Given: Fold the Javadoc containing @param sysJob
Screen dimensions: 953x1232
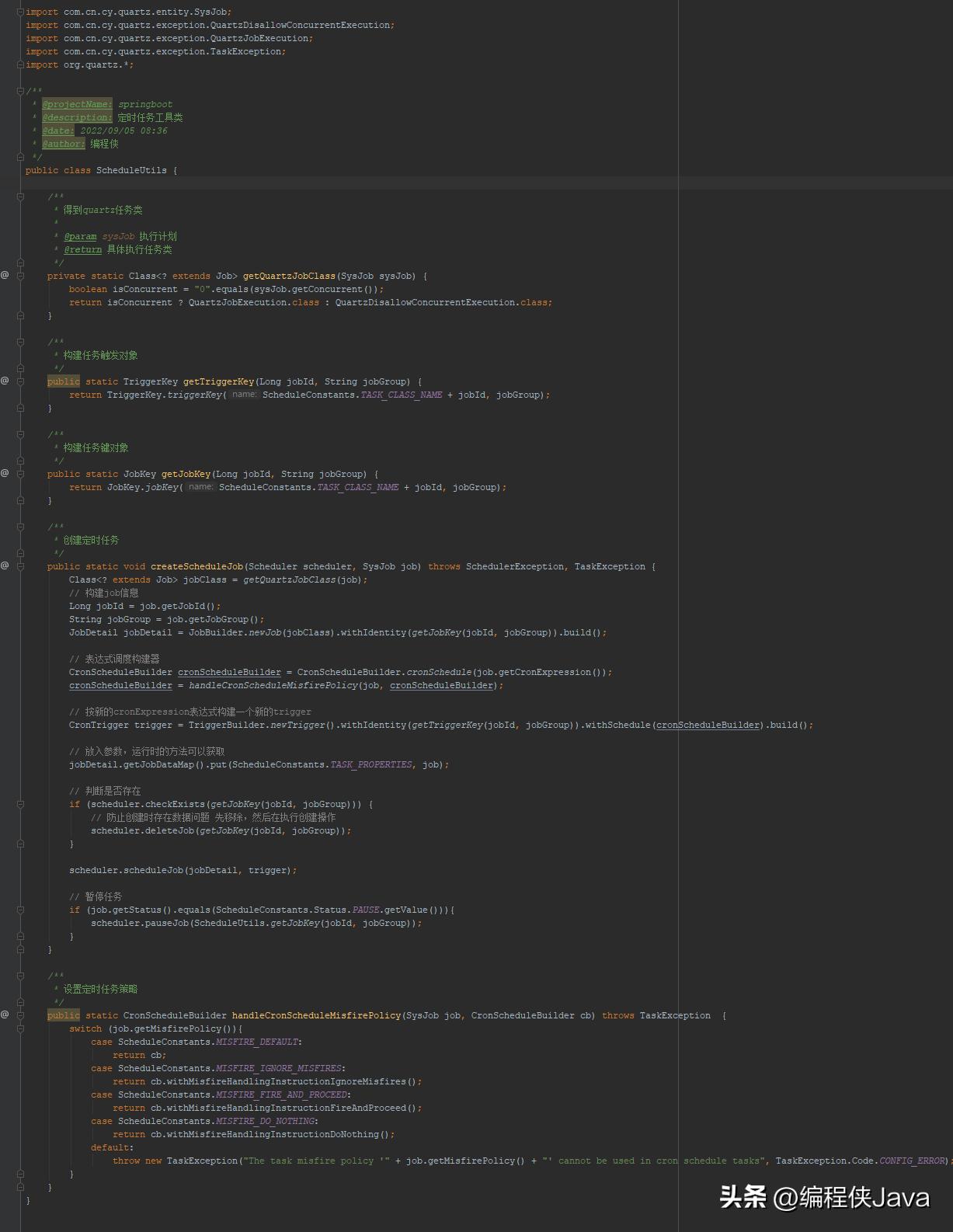Looking at the screenshot, I should tap(21, 197).
